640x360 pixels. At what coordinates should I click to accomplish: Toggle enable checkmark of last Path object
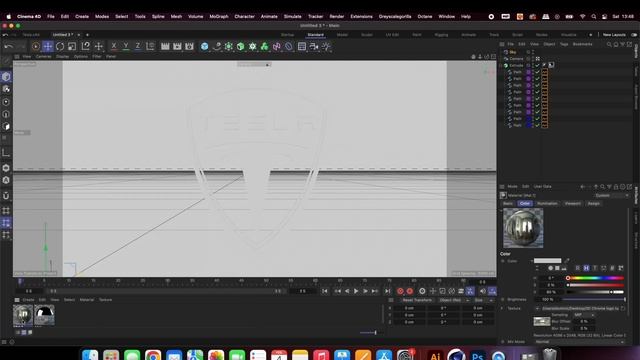point(538,125)
